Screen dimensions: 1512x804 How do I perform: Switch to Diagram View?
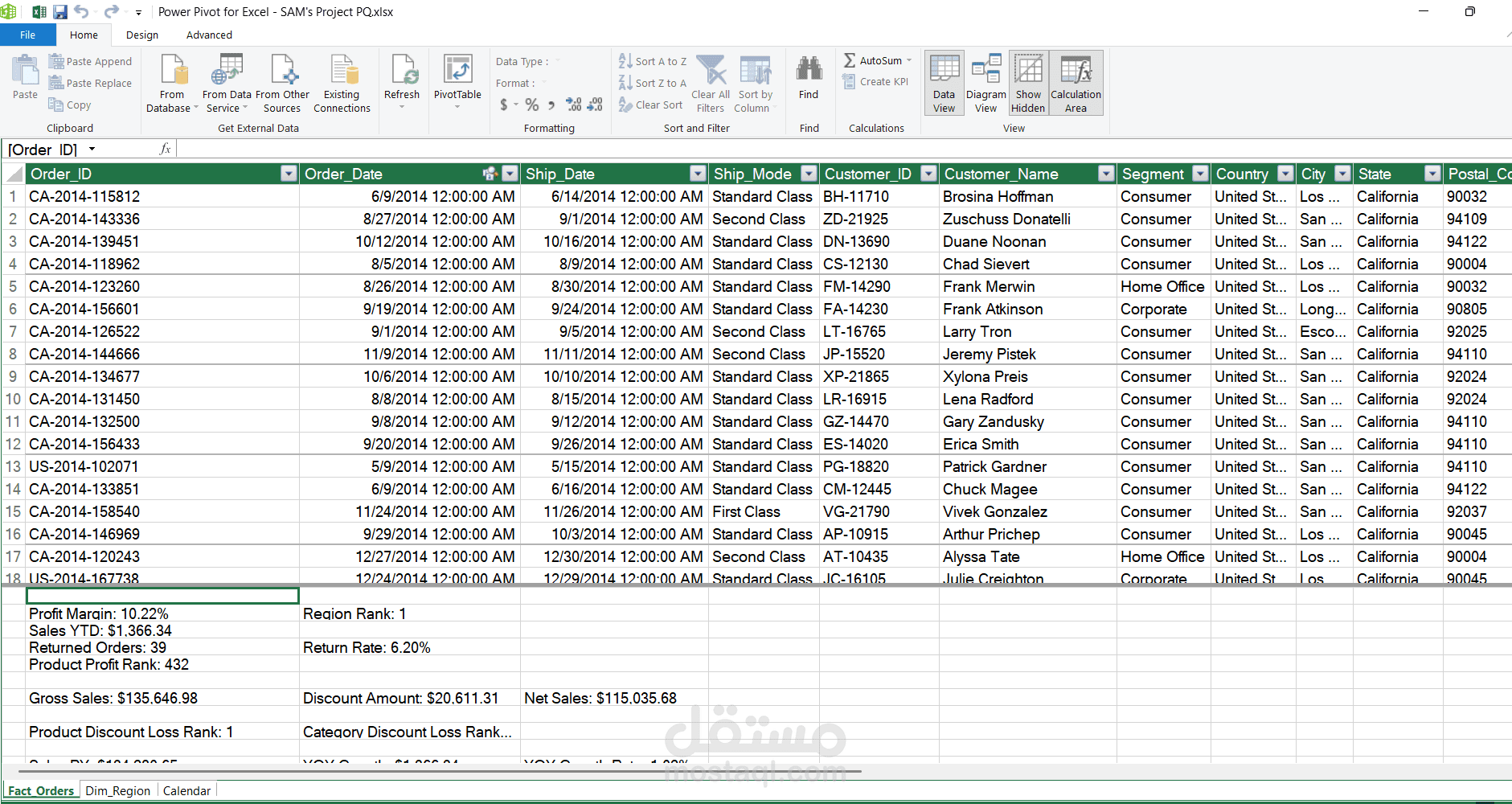(986, 83)
